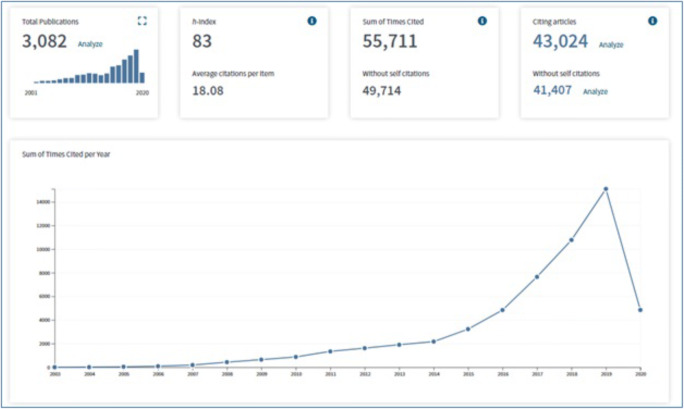Click the 2008 data point on citations chart

(227, 362)
